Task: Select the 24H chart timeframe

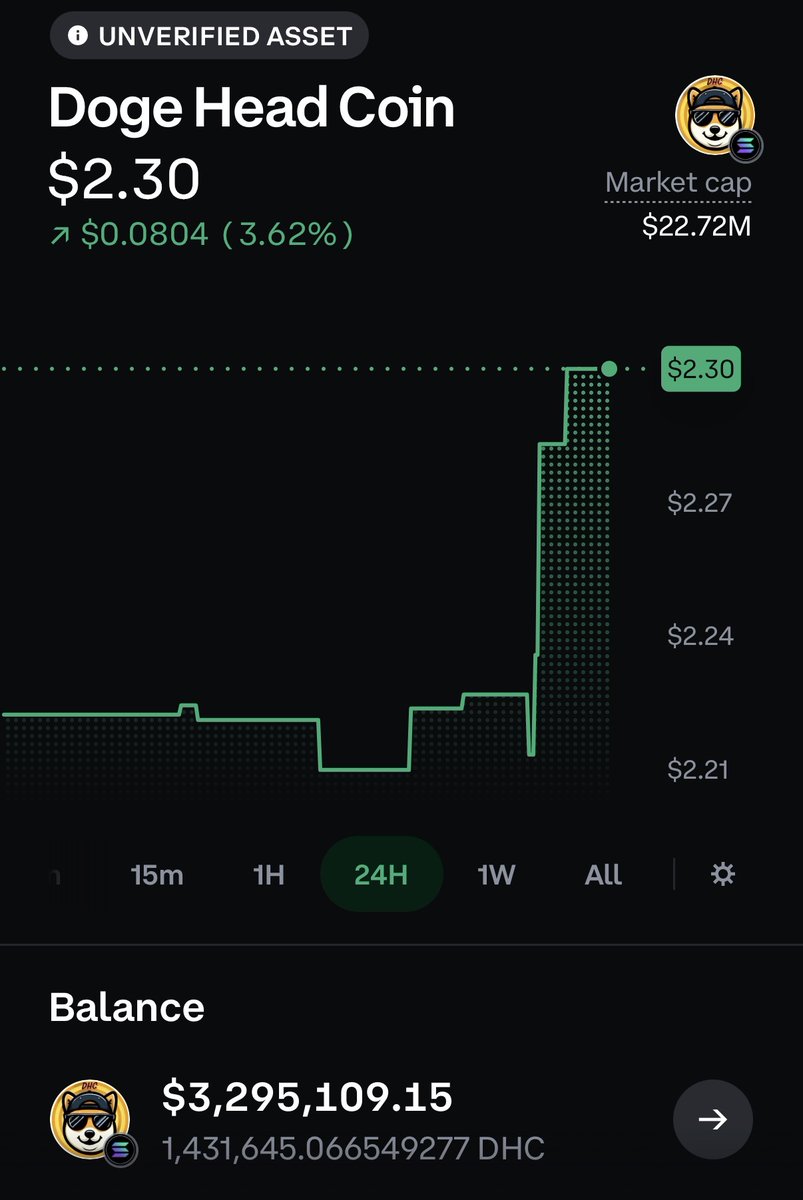Action: (381, 874)
